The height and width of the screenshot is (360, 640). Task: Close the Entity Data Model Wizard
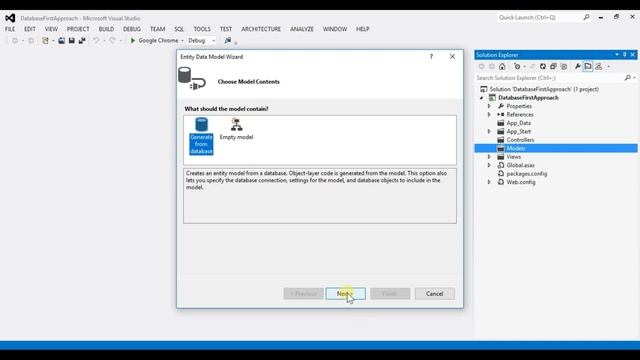tap(452, 57)
